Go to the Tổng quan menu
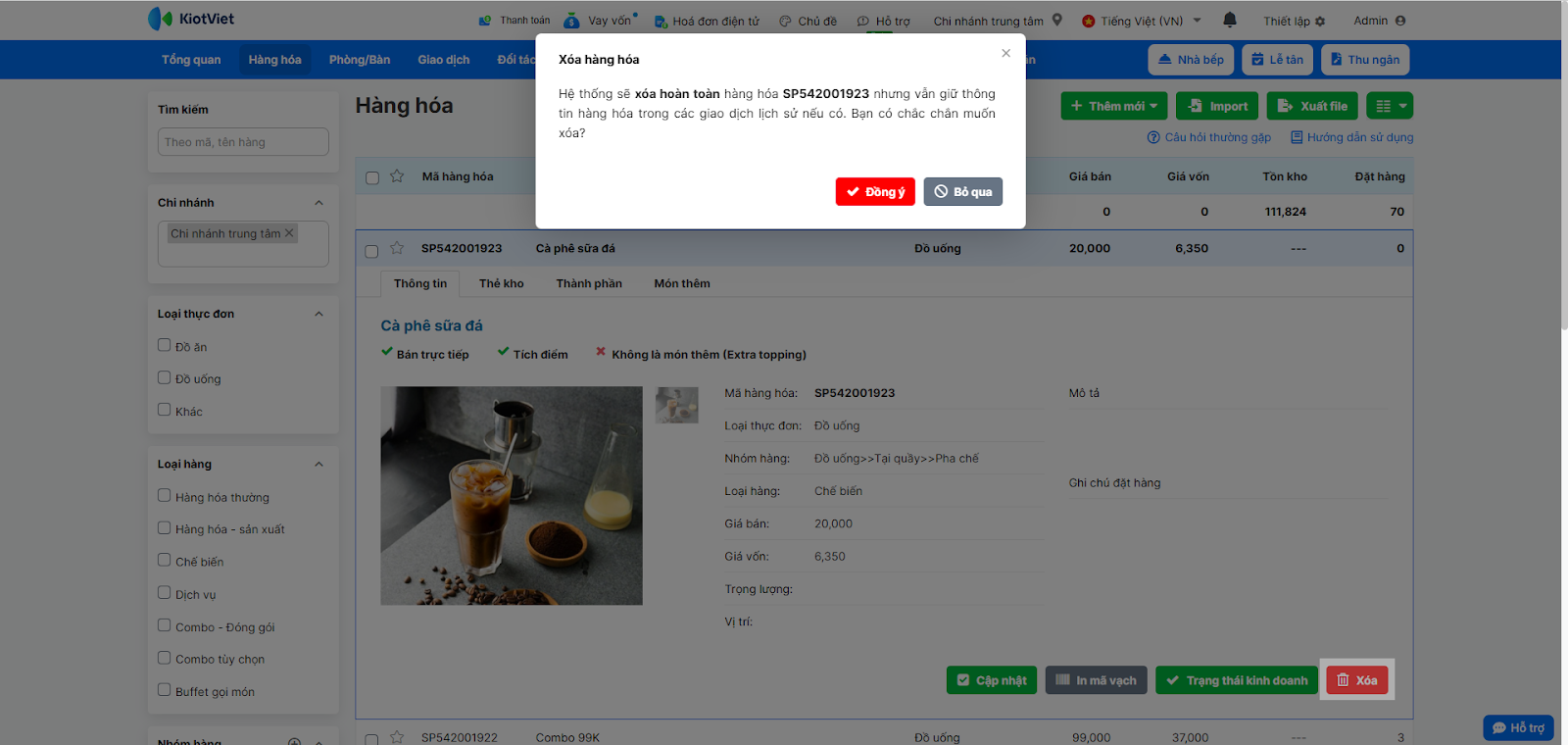Image resolution: width=1568 pixels, height=745 pixels. click(191, 60)
